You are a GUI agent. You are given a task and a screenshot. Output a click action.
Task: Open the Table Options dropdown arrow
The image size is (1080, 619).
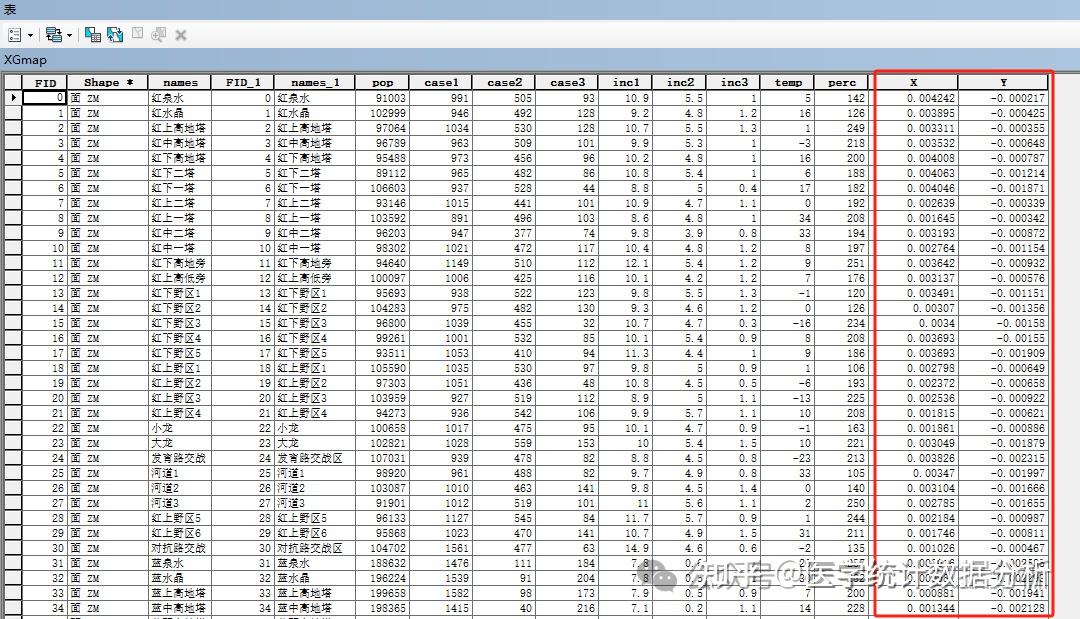[x=28, y=35]
